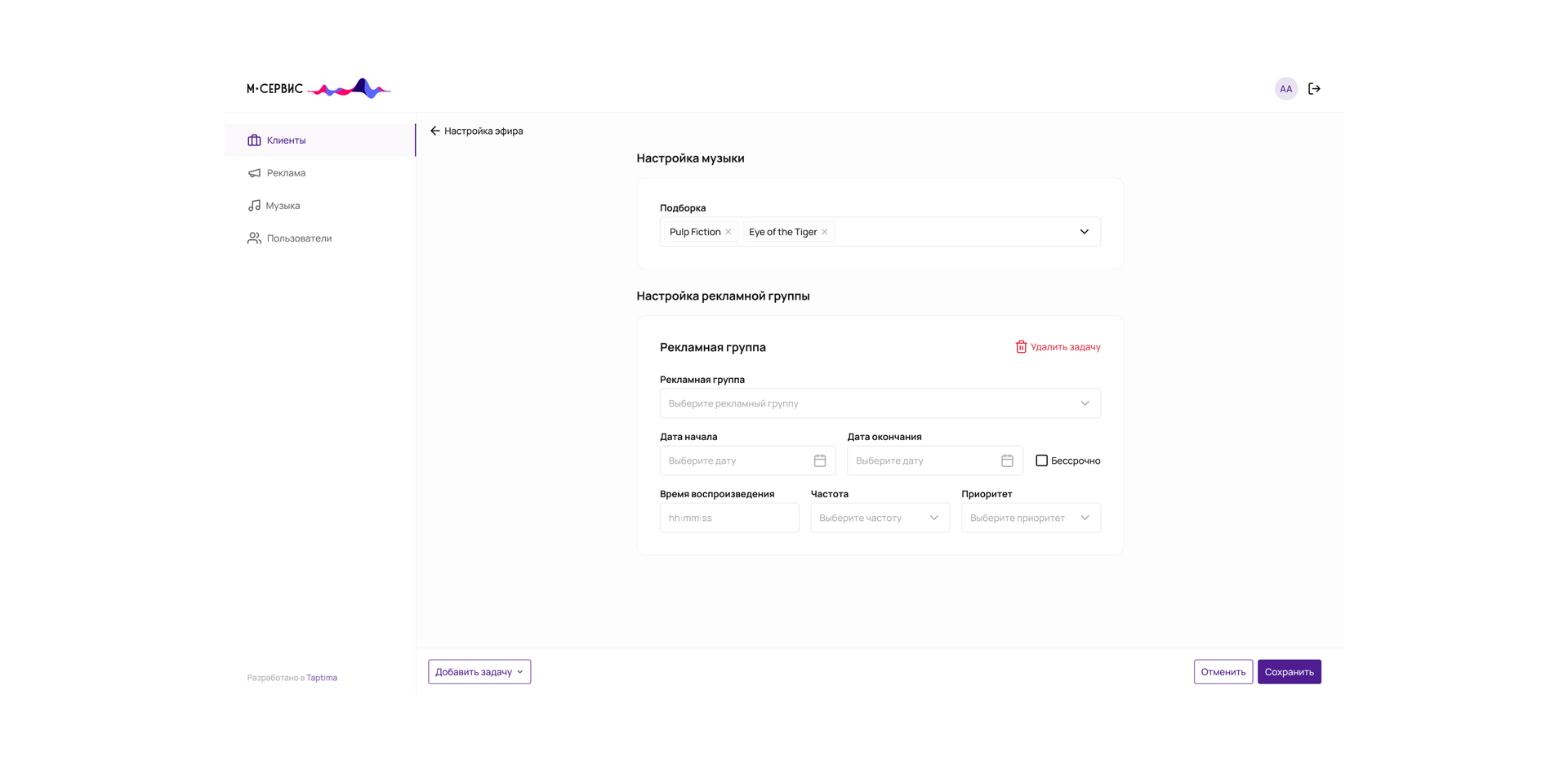Open the Реклама megaphone section
The width and height of the screenshot is (1568, 761).
[x=286, y=172]
